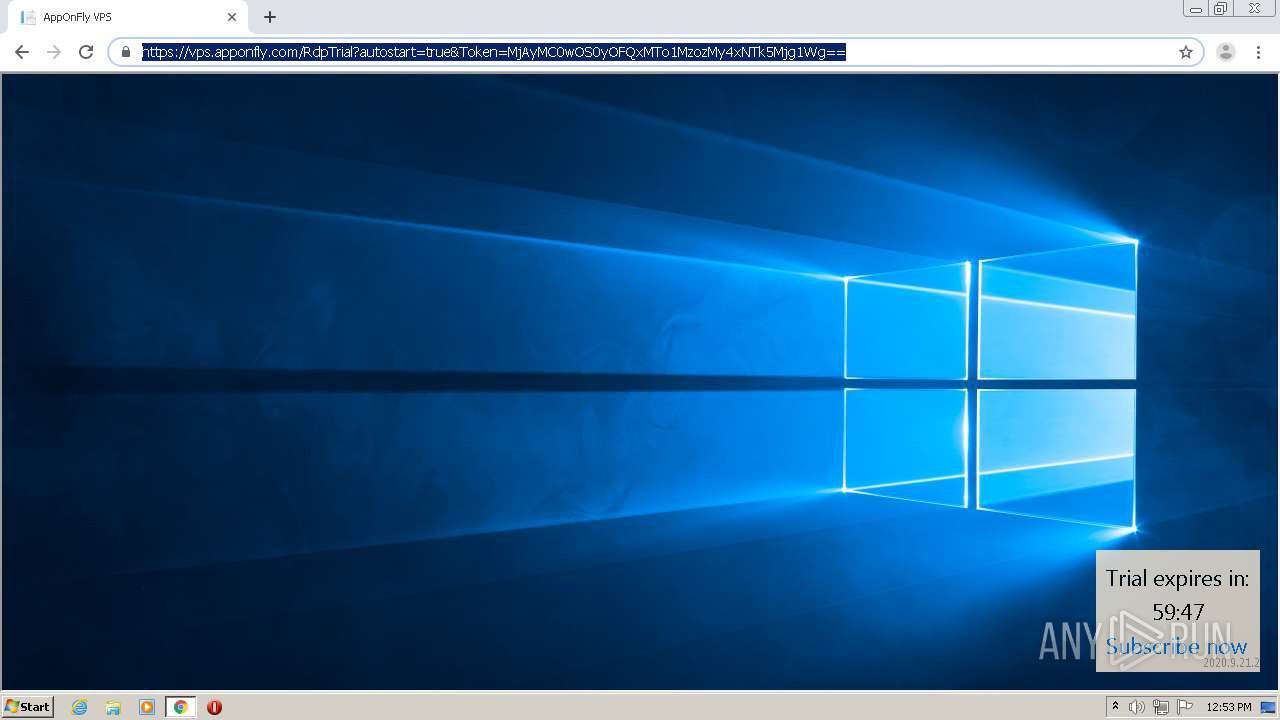The image size is (1280, 720).
Task: Open the Chrome profile avatar menu
Action: click(1225, 52)
